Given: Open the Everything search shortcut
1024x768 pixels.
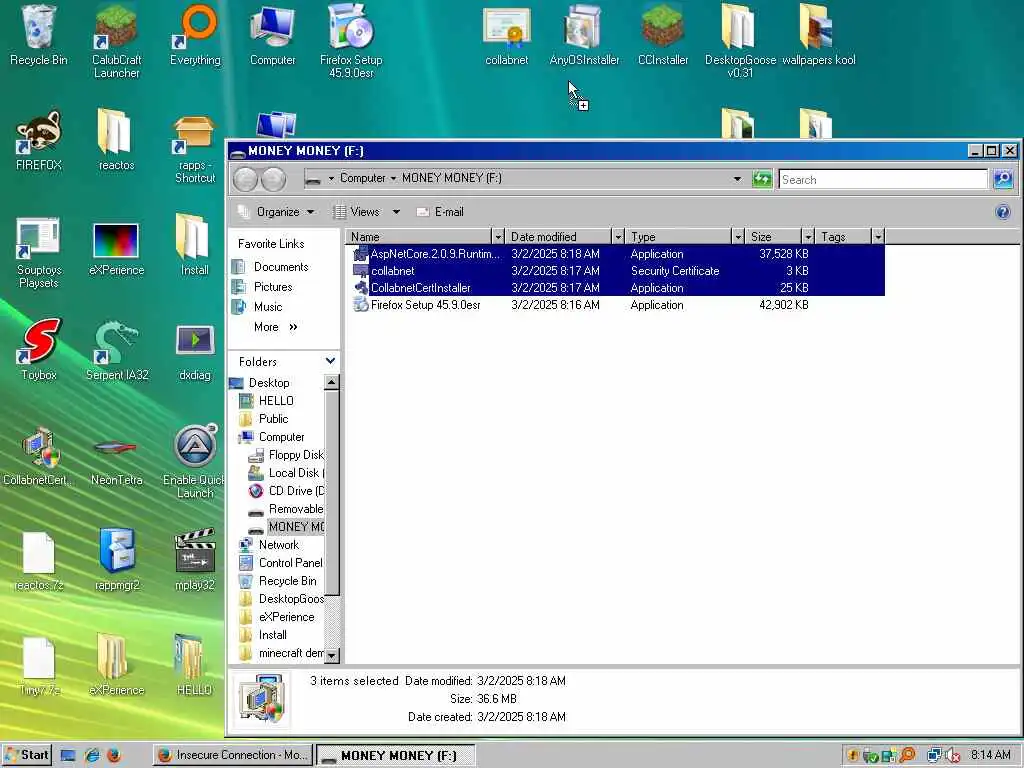Looking at the screenshot, I should [x=195, y=36].
